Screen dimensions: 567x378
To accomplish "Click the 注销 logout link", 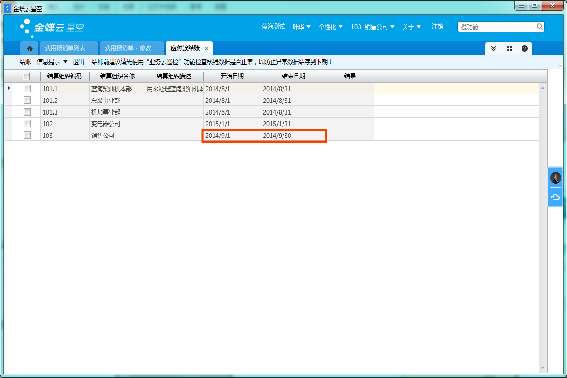I will (x=437, y=26).
